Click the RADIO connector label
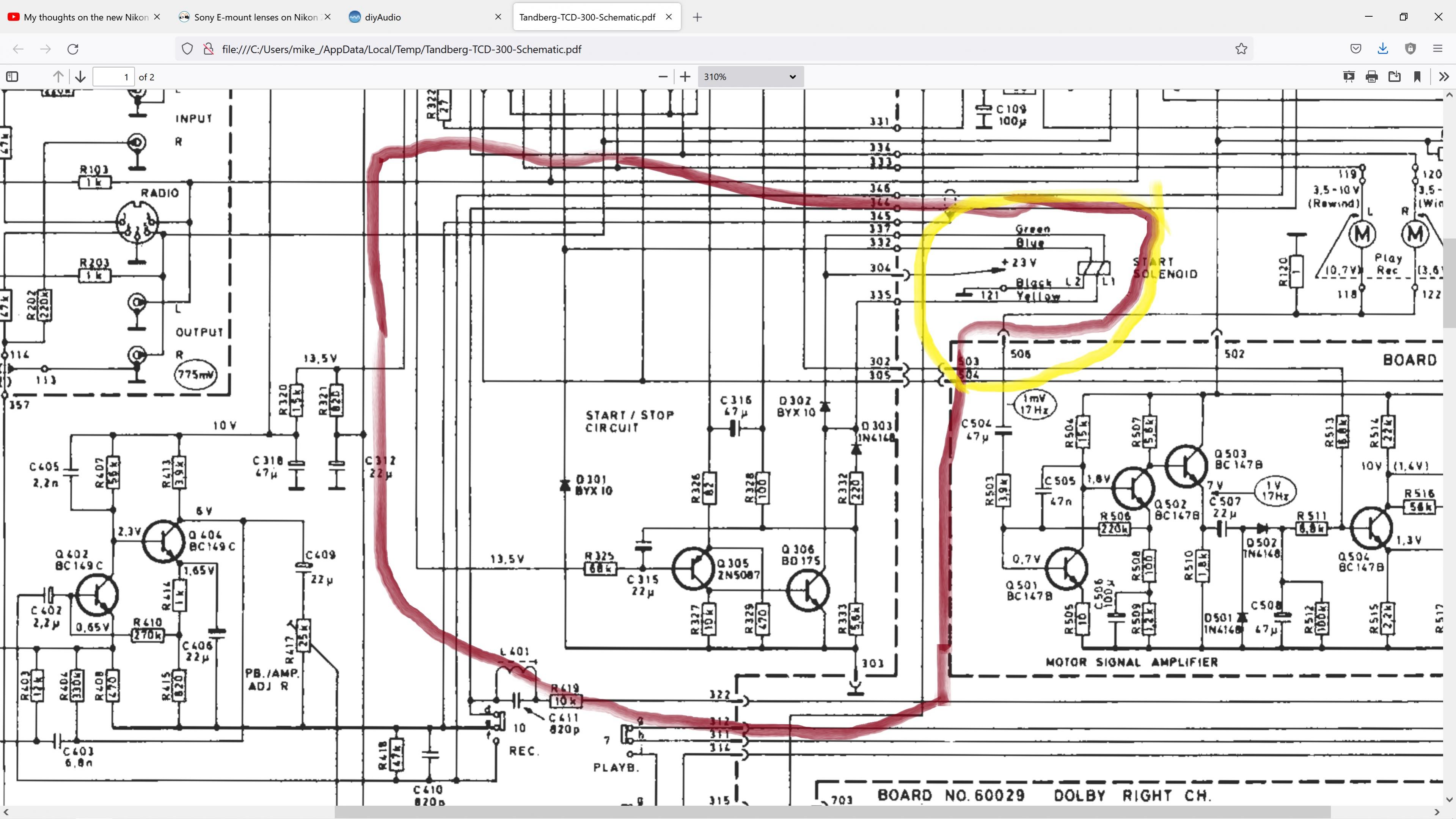The image size is (1456, 819). (160, 193)
